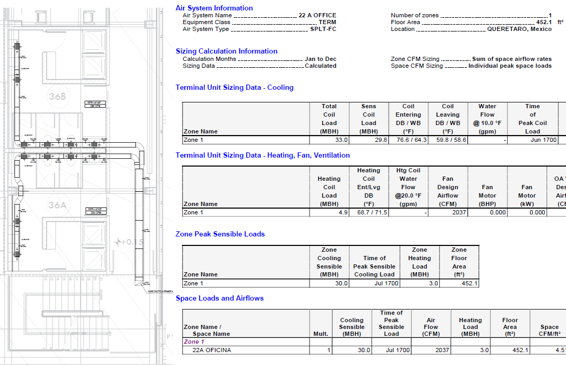Select the Fan Design Airflow value 2037

[x=459, y=213]
